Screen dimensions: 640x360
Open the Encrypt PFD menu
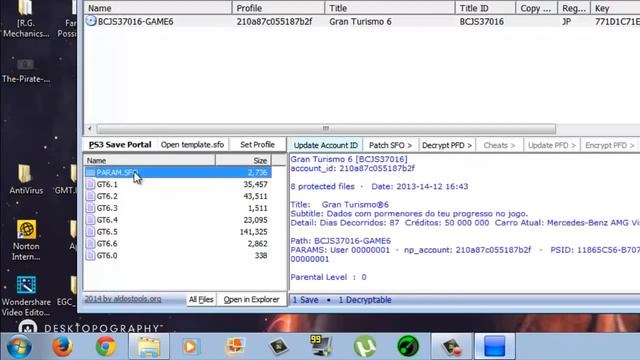point(610,145)
